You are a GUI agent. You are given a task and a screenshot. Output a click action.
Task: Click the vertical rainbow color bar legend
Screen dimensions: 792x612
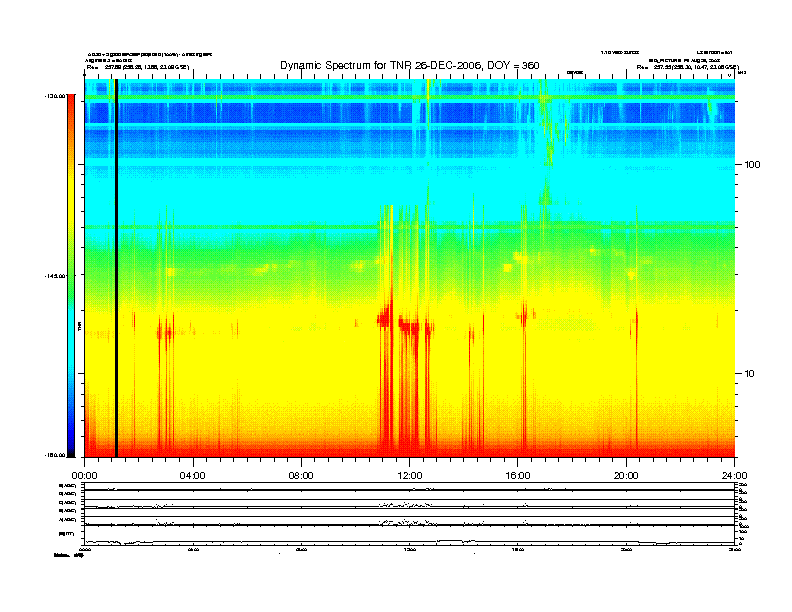pos(71,275)
